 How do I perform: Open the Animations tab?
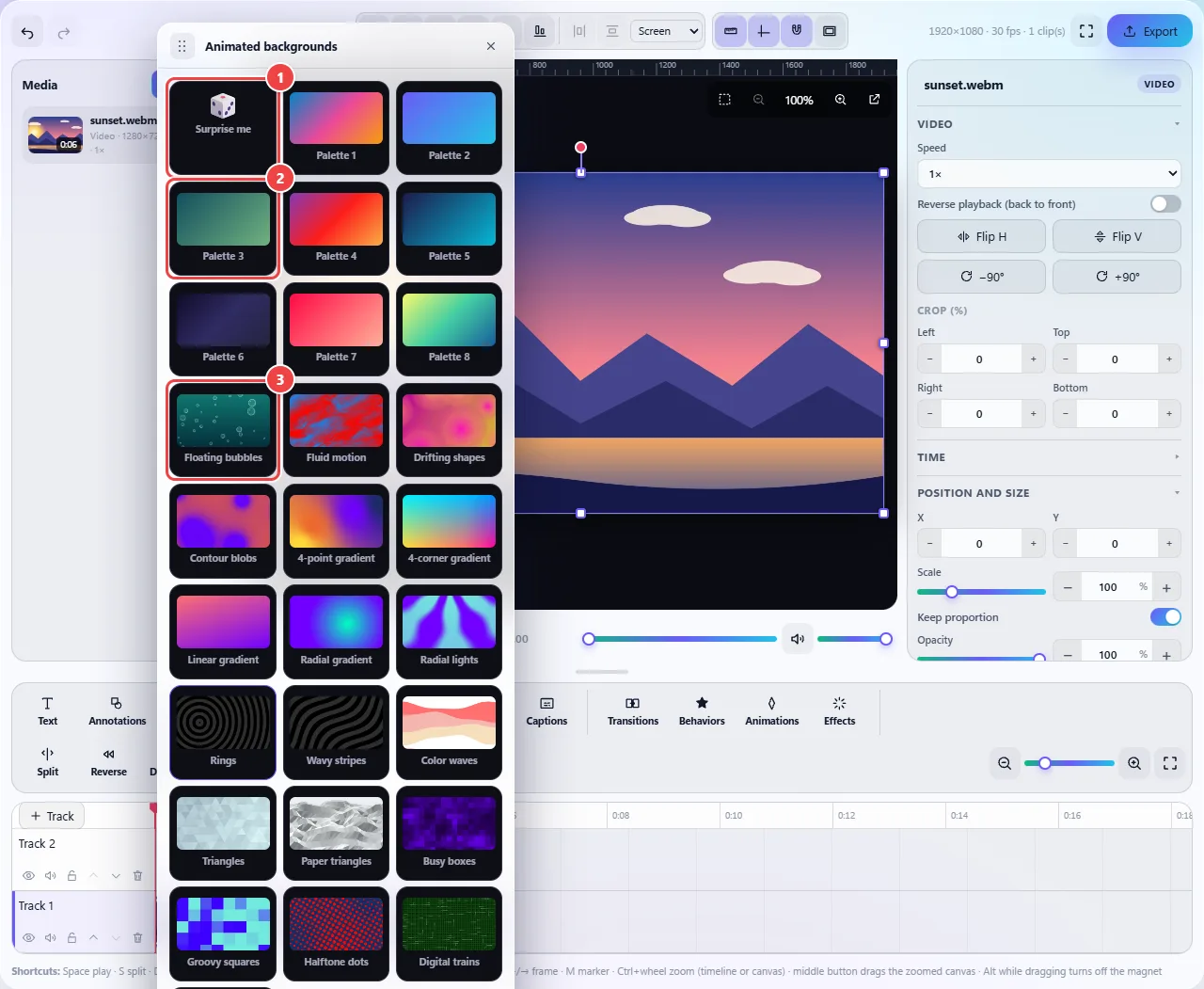click(771, 711)
